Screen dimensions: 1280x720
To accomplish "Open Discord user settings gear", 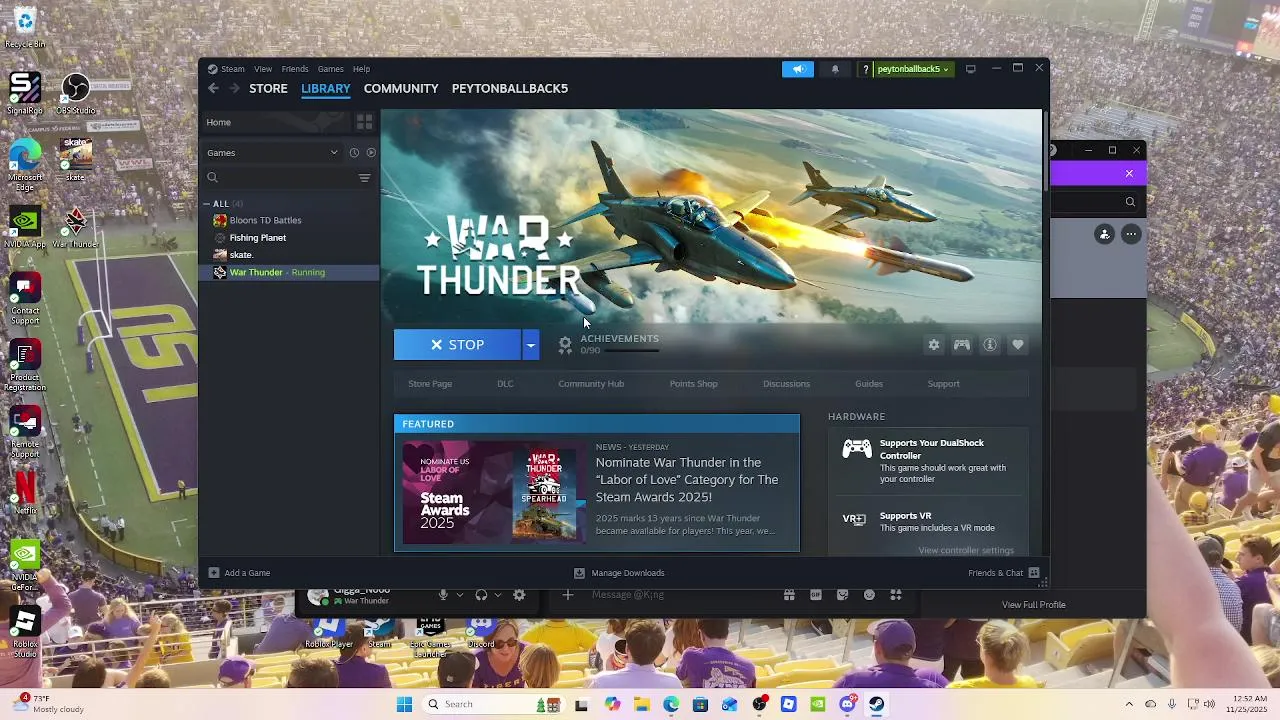I will [519, 595].
